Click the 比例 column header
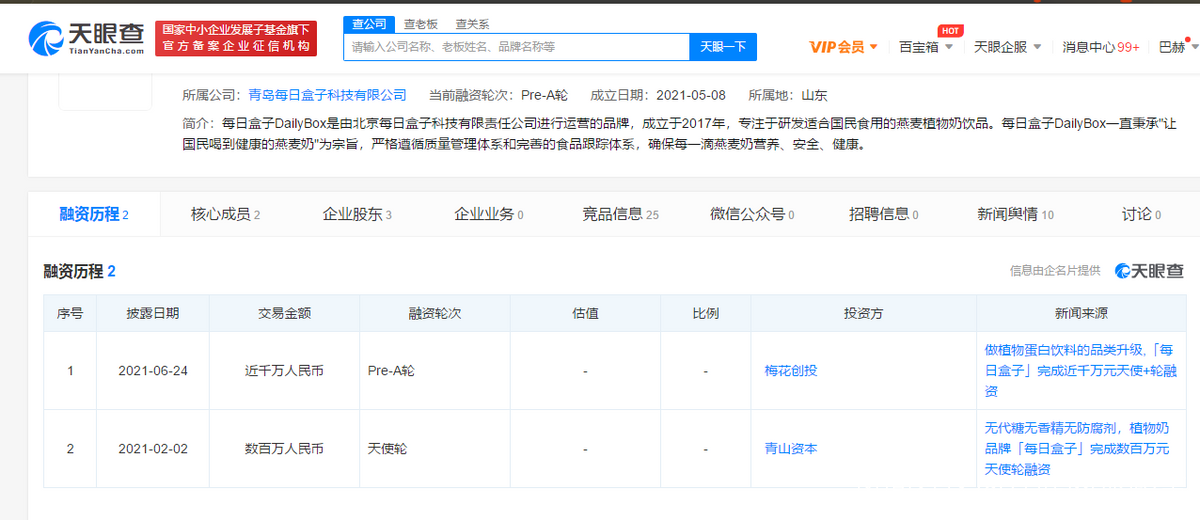The image size is (1200, 520). click(x=706, y=313)
